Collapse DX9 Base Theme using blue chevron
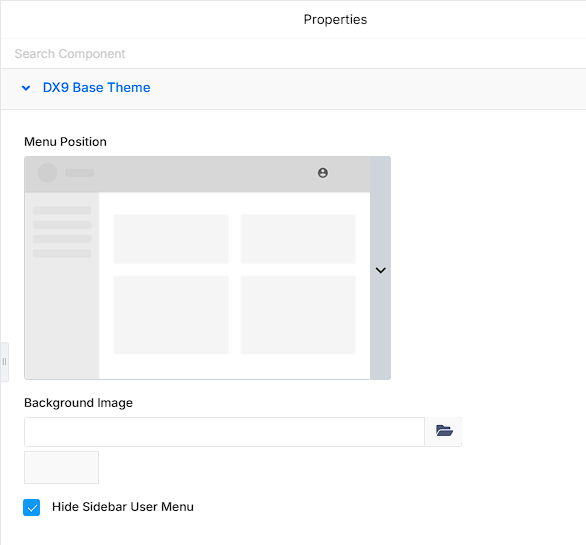 (26, 88)
